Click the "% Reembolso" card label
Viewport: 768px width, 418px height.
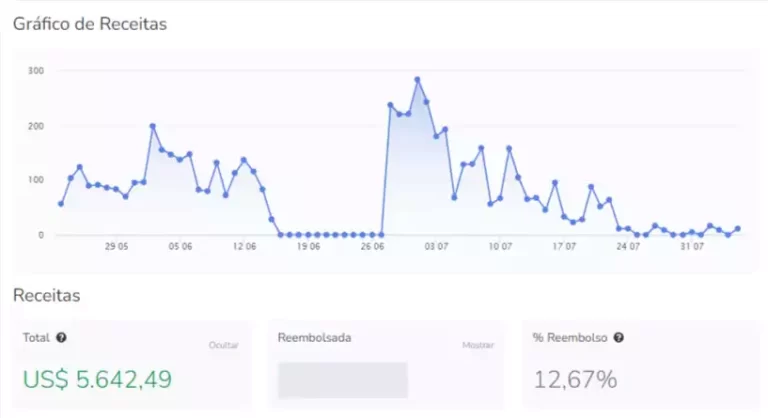570,338
